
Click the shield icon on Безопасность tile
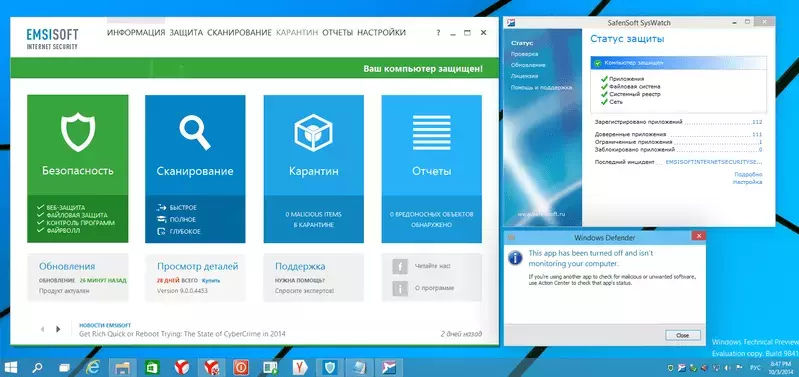78,132
